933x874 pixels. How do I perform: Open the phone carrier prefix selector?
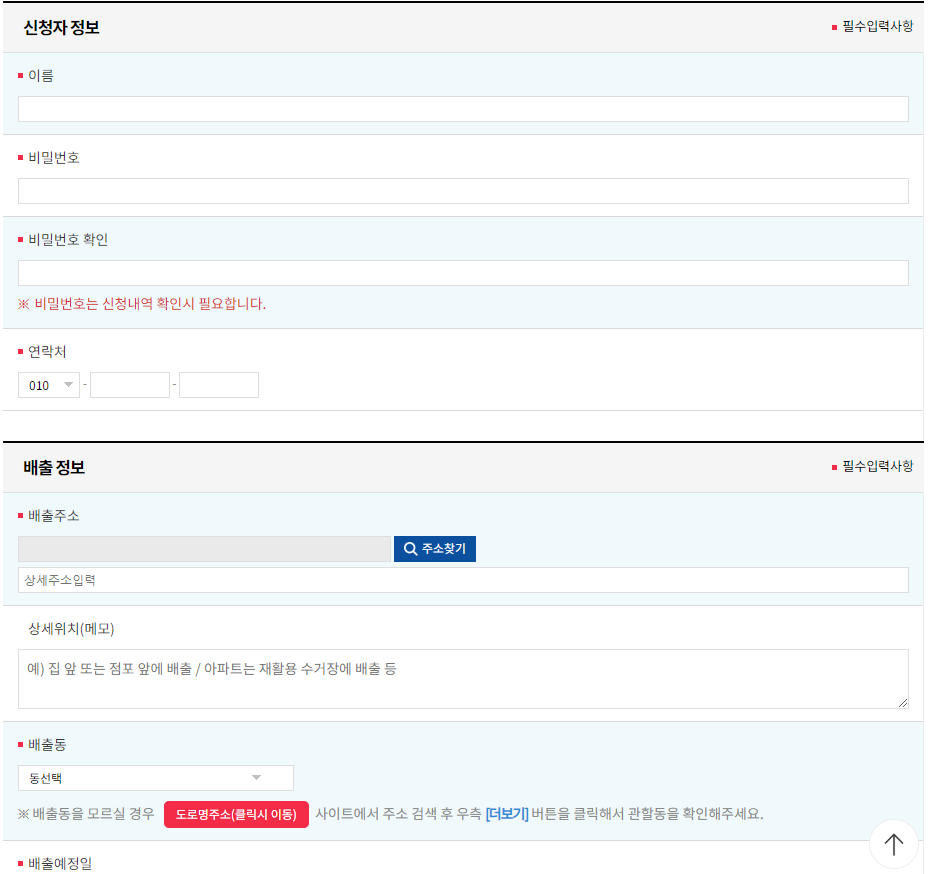[x=48, y=384]
